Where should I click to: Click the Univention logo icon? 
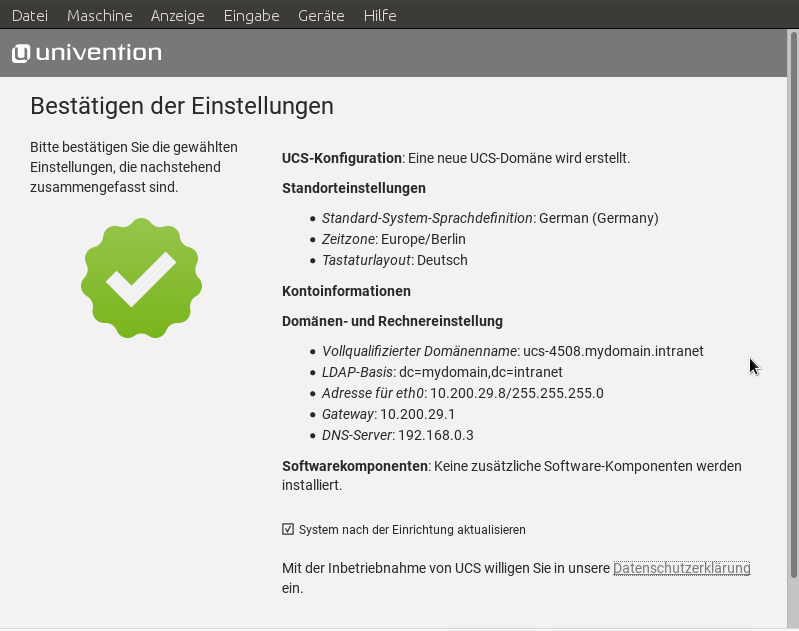[x=20, y=53]
